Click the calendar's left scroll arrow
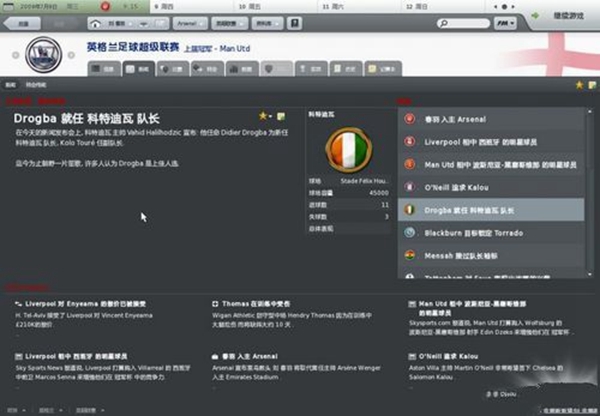 (x=496, y=7)
